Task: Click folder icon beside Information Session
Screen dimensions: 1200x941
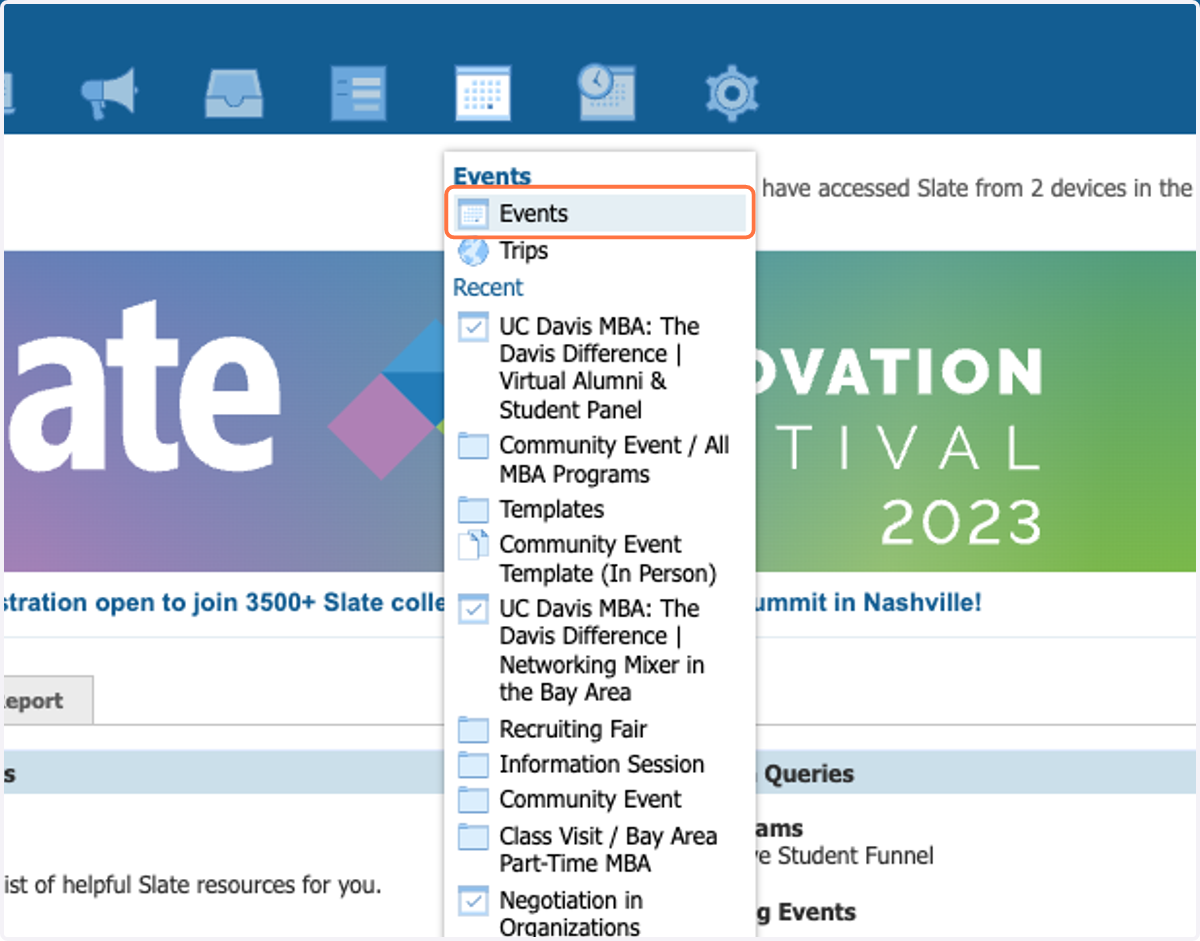Action: point(473,765)
